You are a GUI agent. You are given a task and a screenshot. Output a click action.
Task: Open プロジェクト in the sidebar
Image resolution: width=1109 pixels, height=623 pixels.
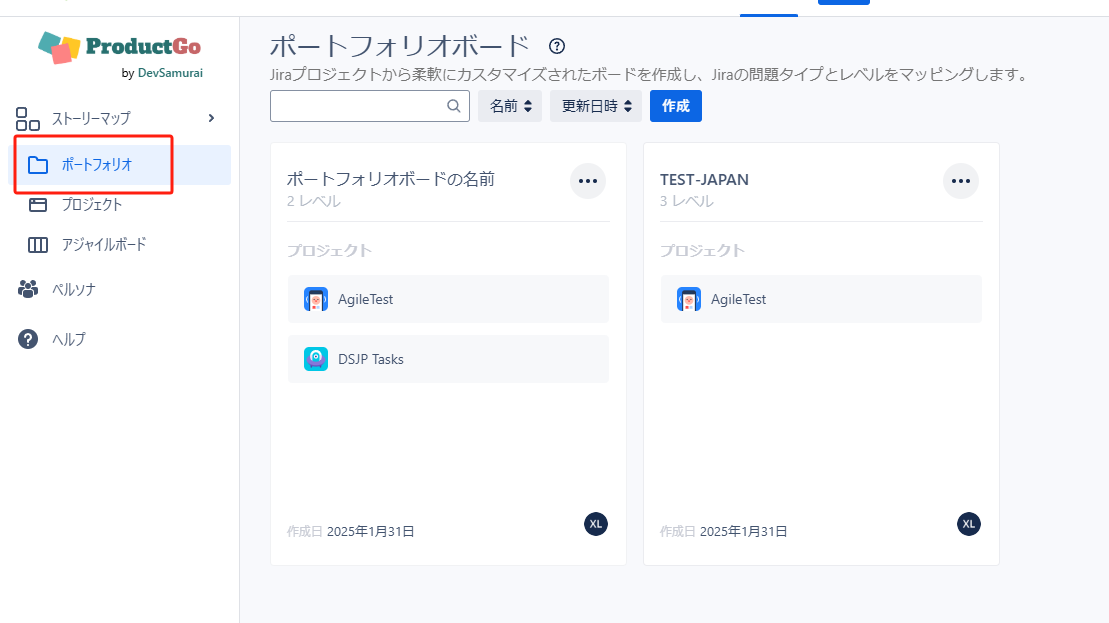pyautogui.click(x=91, y=205)
